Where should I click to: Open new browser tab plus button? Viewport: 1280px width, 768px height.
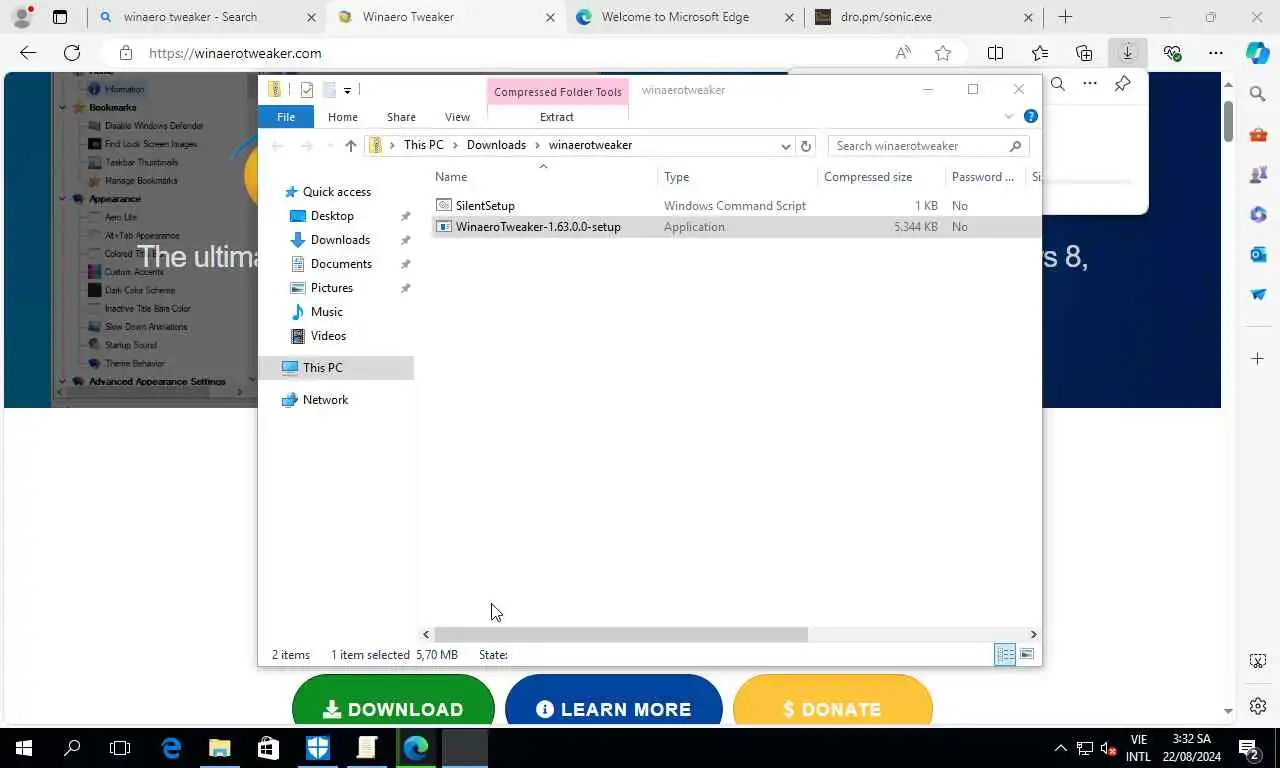pyautogui.click(x=1065, y=17)
